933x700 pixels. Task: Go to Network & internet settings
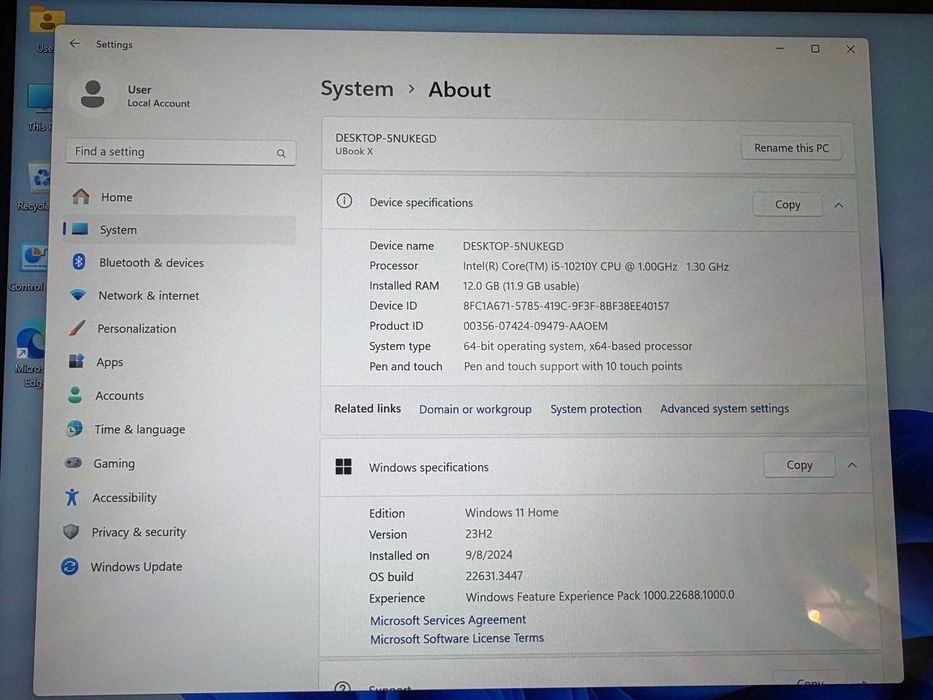click(x=179, y=295)
